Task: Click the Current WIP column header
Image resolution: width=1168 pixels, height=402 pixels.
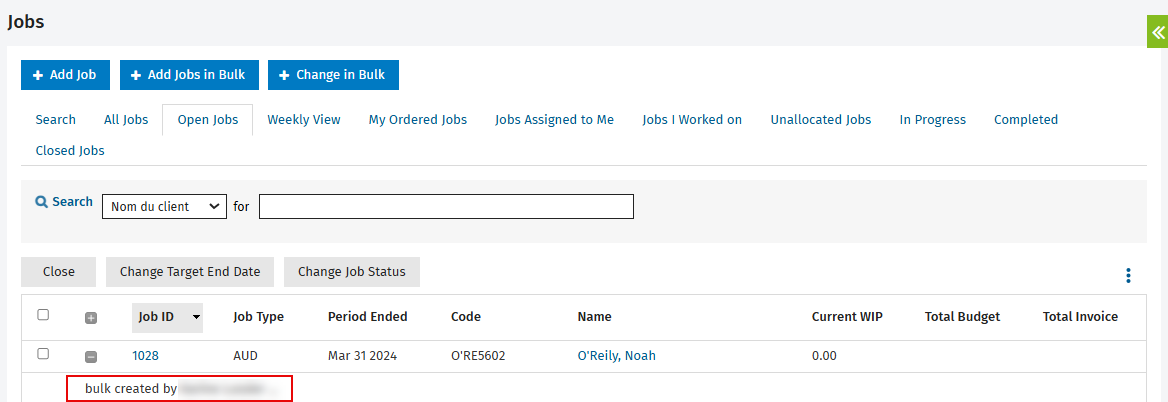Action: click(x=847, y=317)
